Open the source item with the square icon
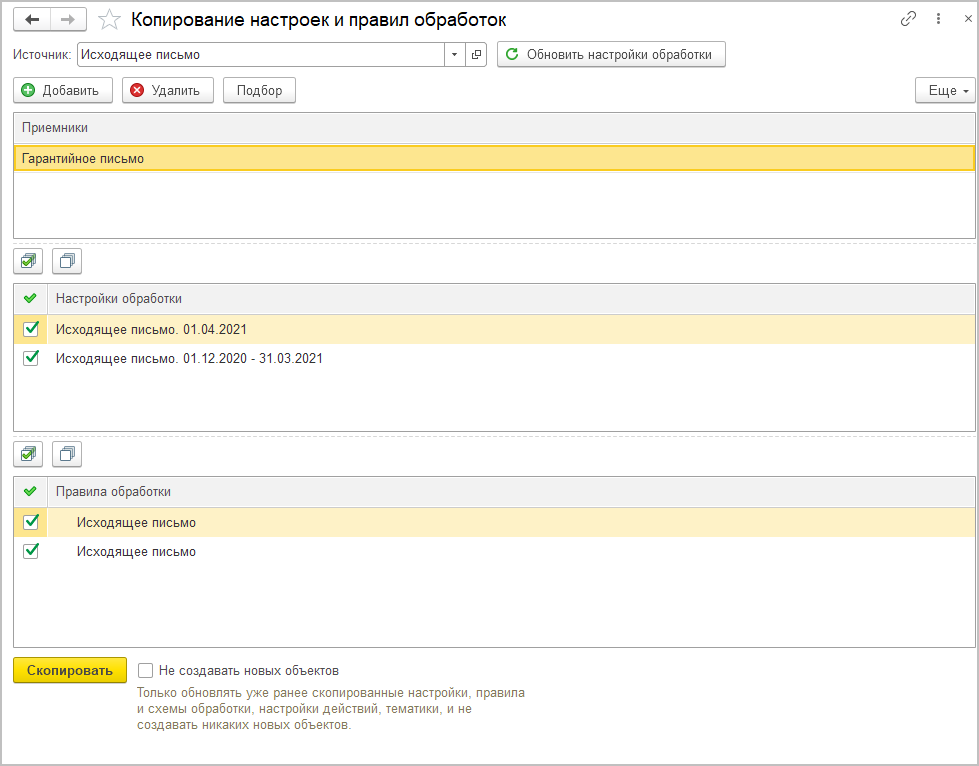This screenshot has width=979, height=766. (476, 55)
